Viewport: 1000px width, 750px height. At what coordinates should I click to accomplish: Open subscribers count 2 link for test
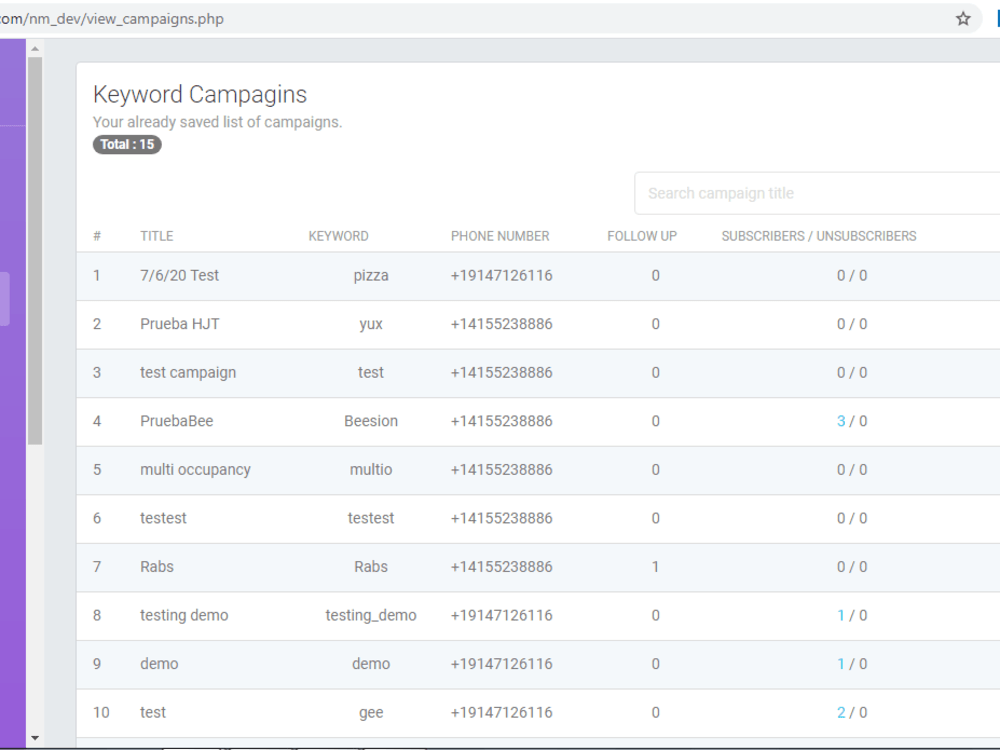click(x=841, y=712)
